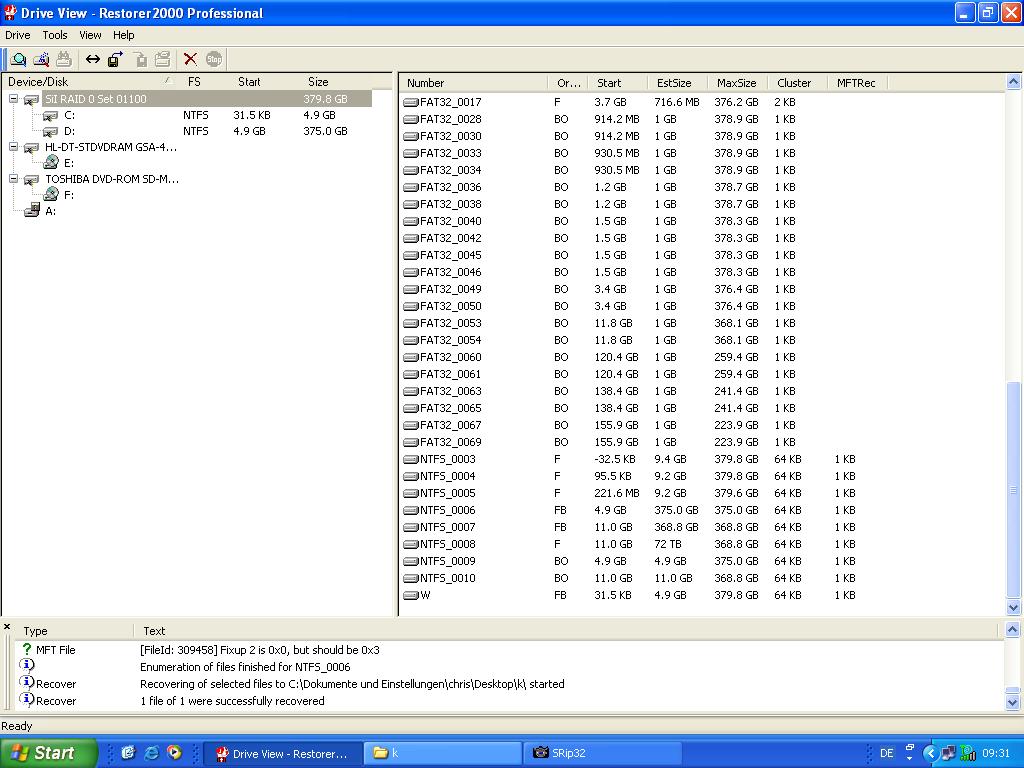This screenshot has width=1024, height=768.
Task: Close the log panel with the small x
Action: tap(7, 627)
